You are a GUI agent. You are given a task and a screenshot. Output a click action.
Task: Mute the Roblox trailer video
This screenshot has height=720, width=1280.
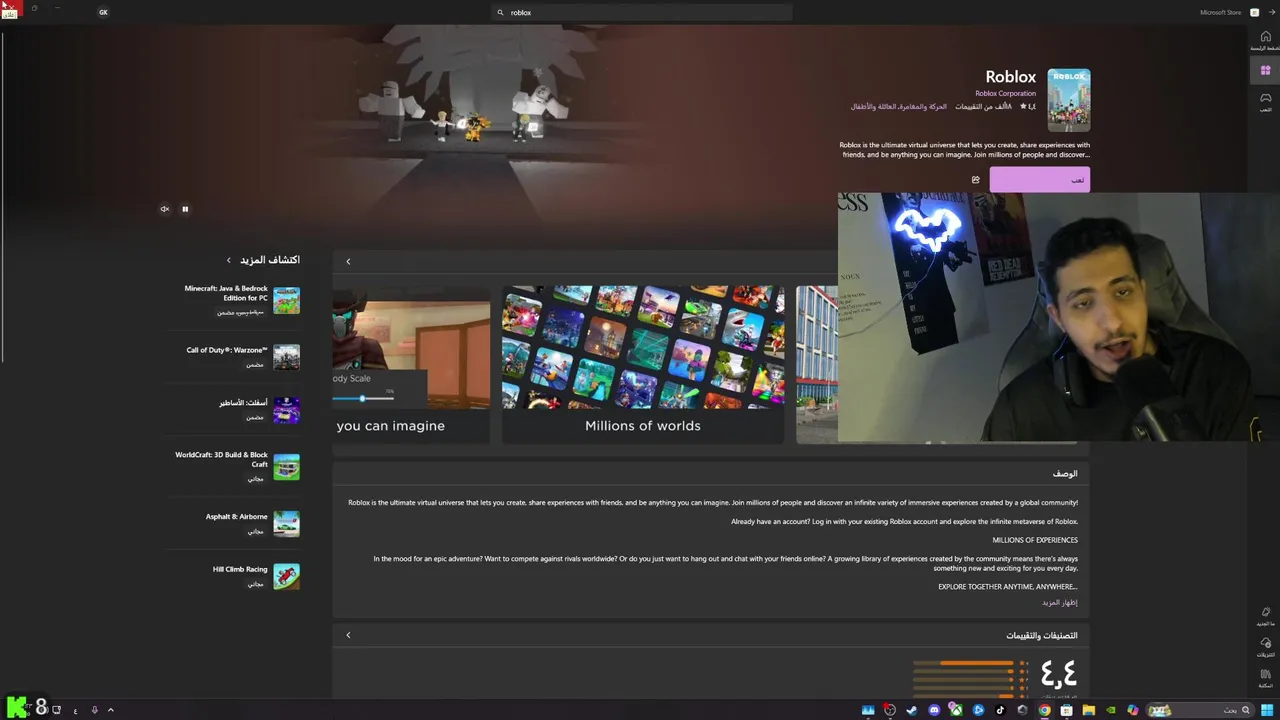(x=165, y=209)
